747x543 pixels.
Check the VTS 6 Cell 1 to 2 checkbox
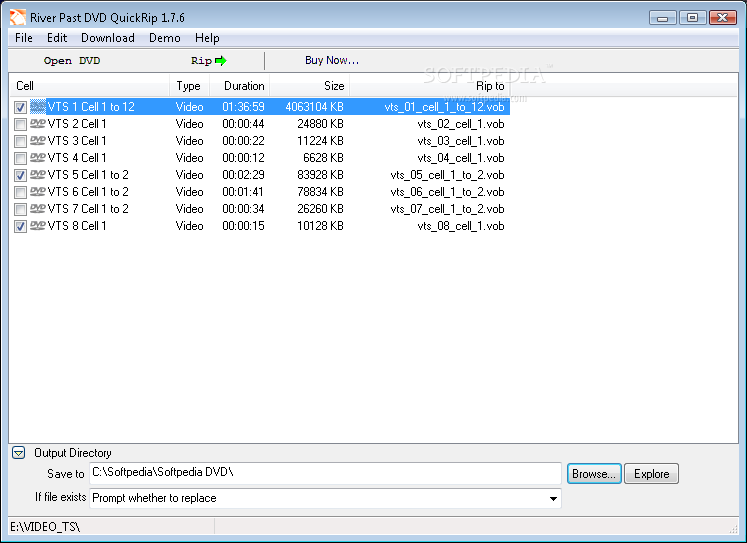pos(20,192)
